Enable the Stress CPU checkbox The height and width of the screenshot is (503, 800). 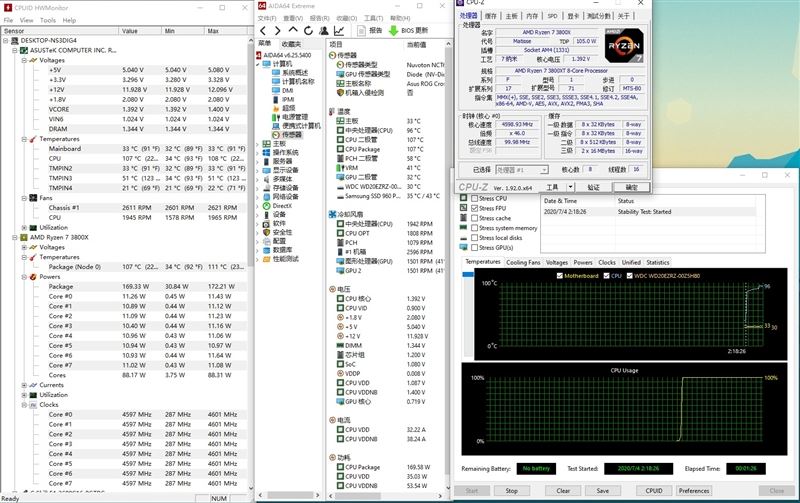pos(474,198)
